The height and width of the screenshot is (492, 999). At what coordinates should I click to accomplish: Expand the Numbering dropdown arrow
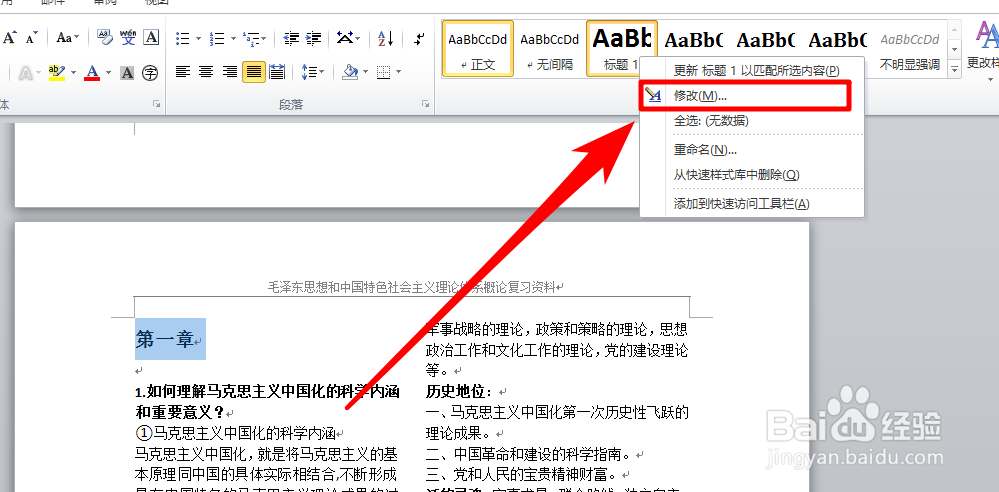[x=233, y=39]
